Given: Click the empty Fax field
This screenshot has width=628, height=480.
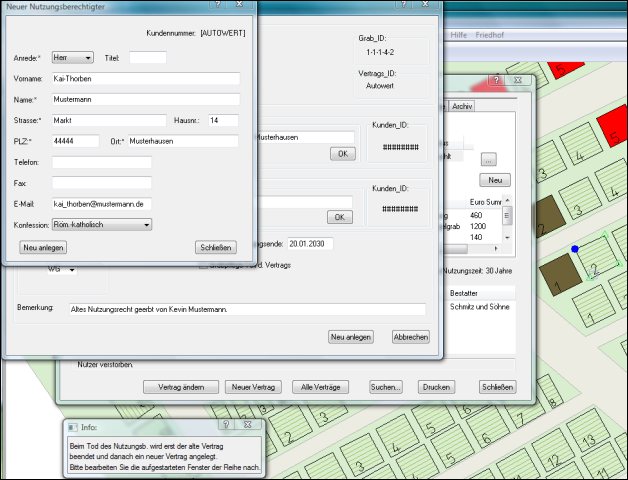Looking at the screenshot, I should click(x=102, y=183).
